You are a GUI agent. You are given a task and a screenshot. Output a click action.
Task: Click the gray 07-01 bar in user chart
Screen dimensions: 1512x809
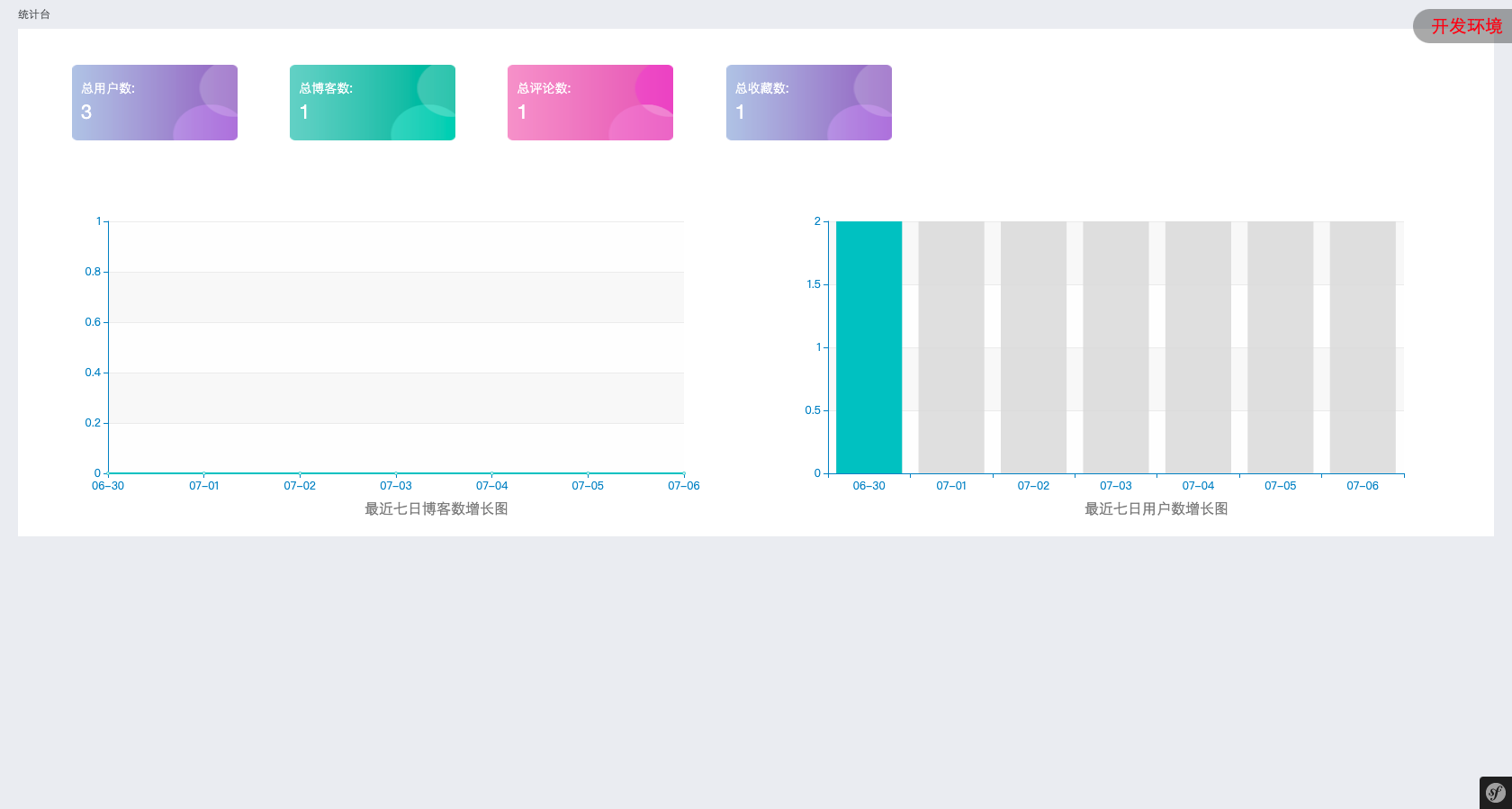point(951,347)
